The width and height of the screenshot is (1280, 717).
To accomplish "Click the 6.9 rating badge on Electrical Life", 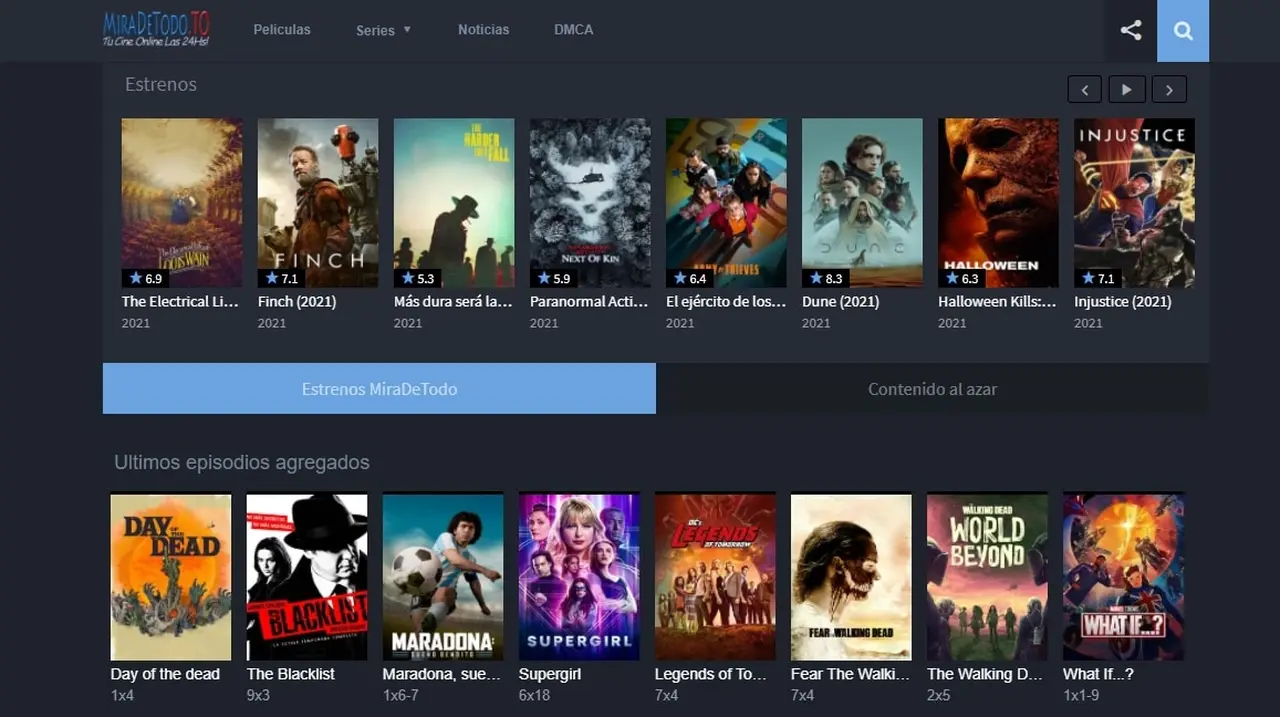I will 146,278.
